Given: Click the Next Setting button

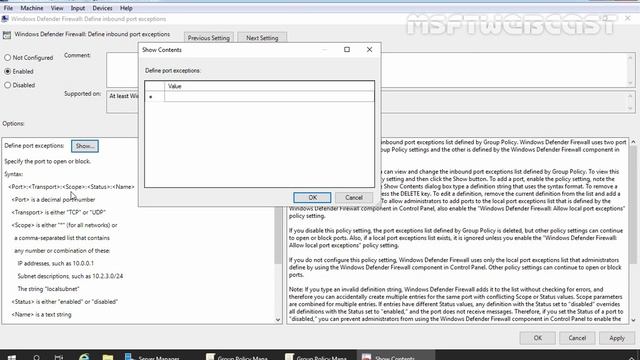Looking at the screenshot, I should click(x=262, y=38).
